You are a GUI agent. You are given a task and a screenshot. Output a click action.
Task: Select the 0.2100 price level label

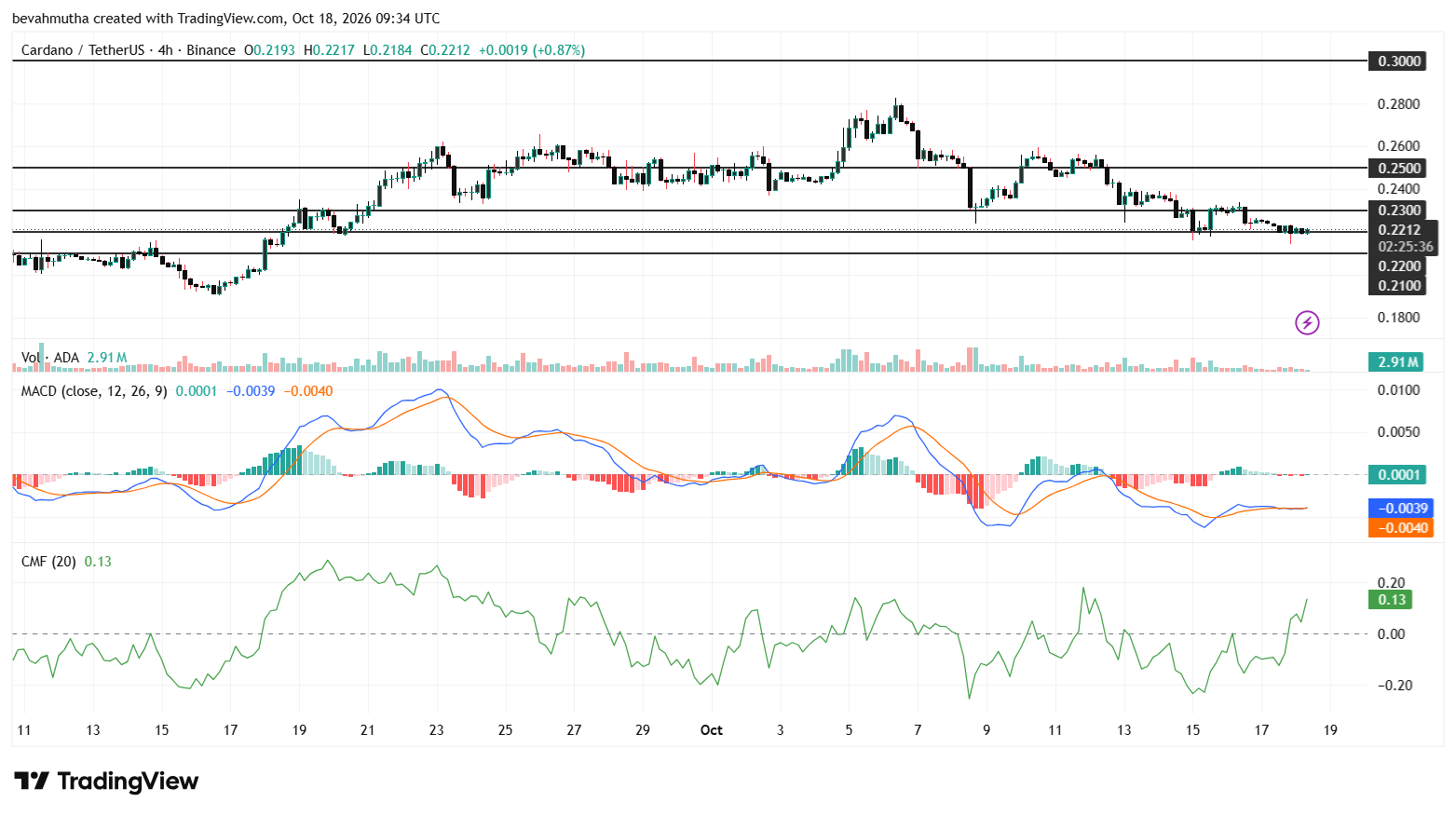pyautogui.click(x=1399, y=286)
